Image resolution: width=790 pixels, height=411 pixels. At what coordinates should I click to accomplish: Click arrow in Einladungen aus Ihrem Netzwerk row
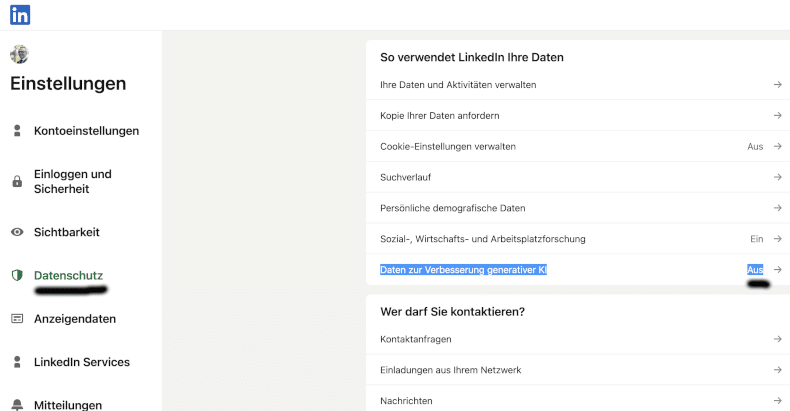click(777, 370)
